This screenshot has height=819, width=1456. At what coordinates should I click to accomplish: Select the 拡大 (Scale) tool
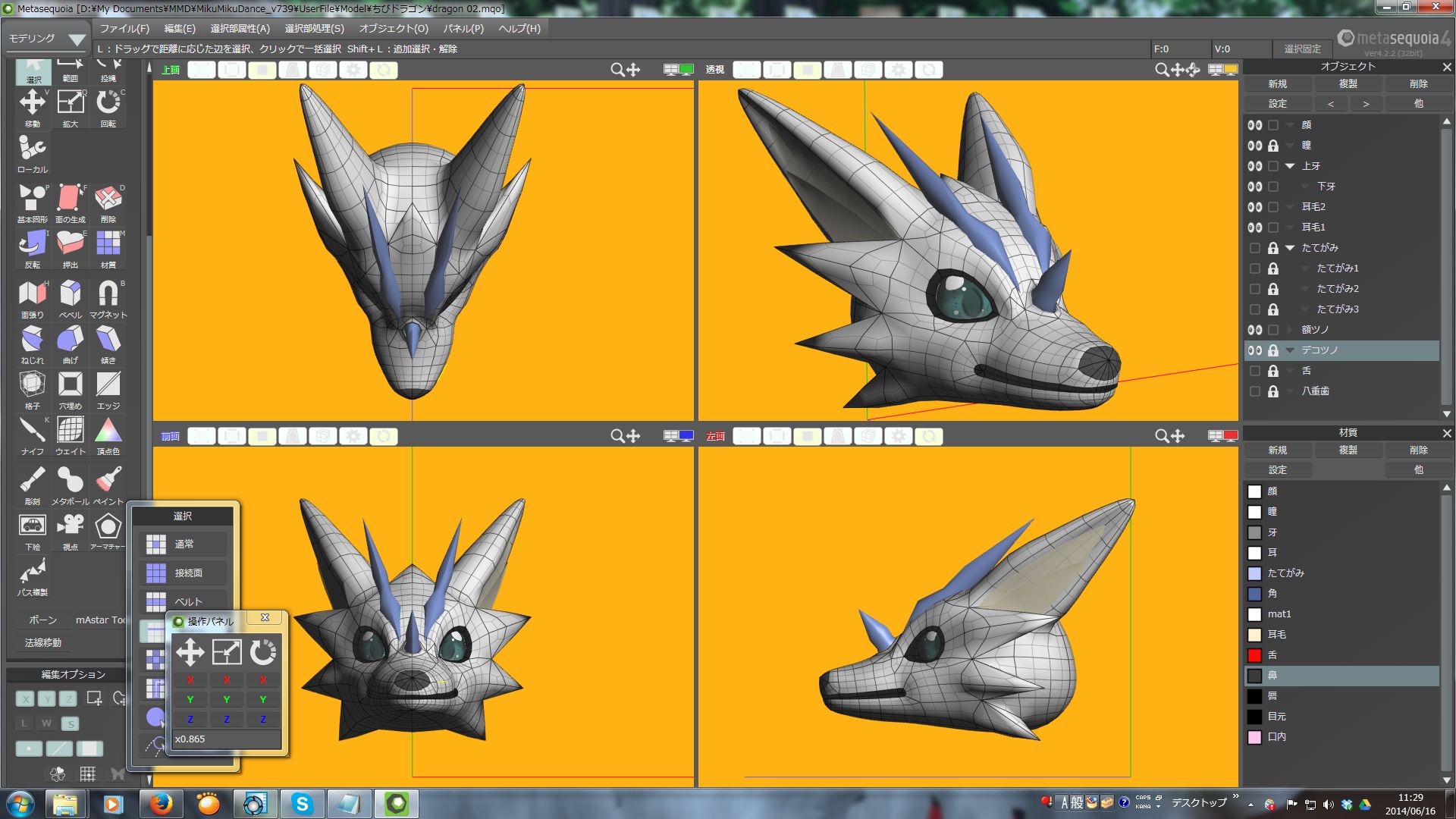71,108
